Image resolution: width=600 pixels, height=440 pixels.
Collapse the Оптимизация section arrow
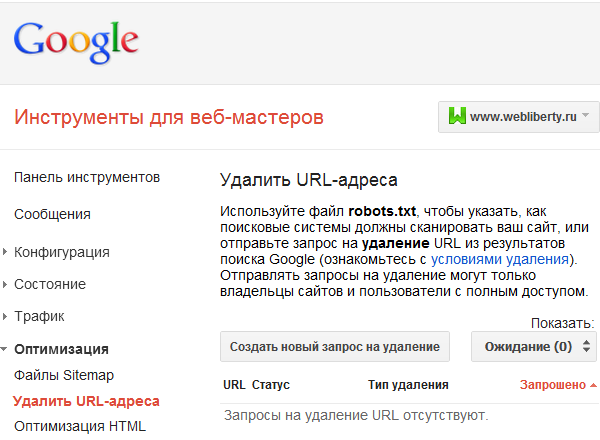[x=4, y=349]
